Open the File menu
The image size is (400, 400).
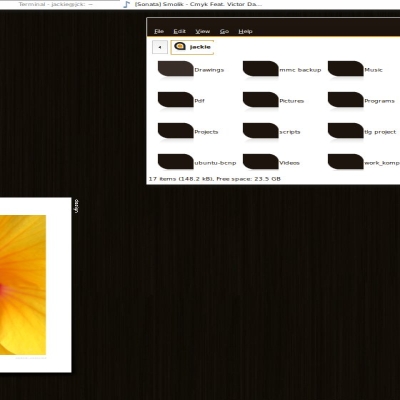tap(159, 31)
